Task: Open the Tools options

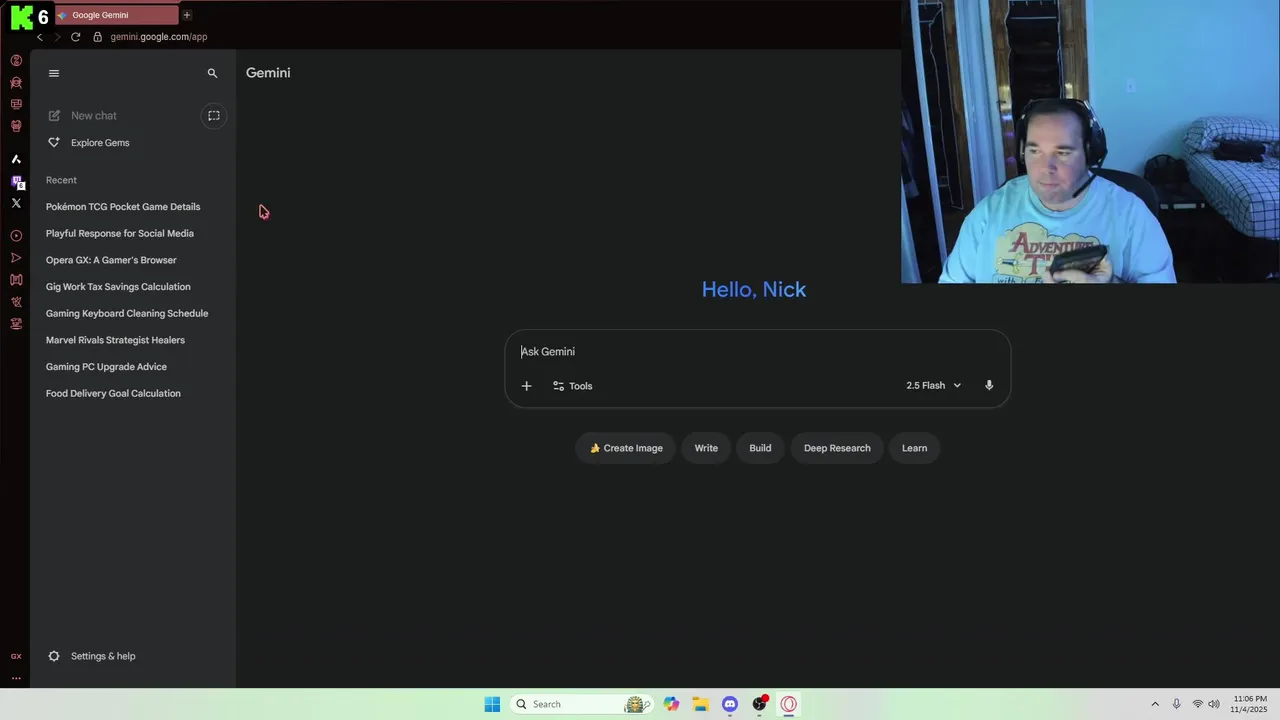Action: coord(573,386)
